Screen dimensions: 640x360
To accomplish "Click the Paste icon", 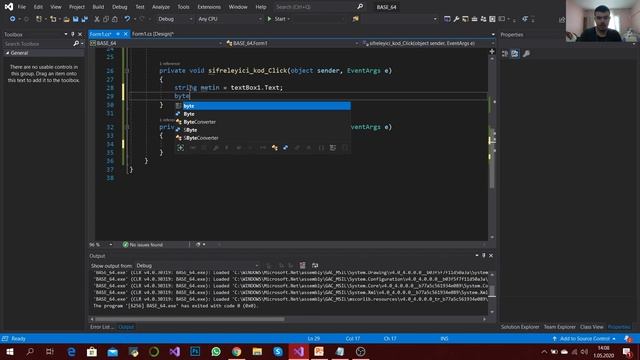I will click(115, 19).
